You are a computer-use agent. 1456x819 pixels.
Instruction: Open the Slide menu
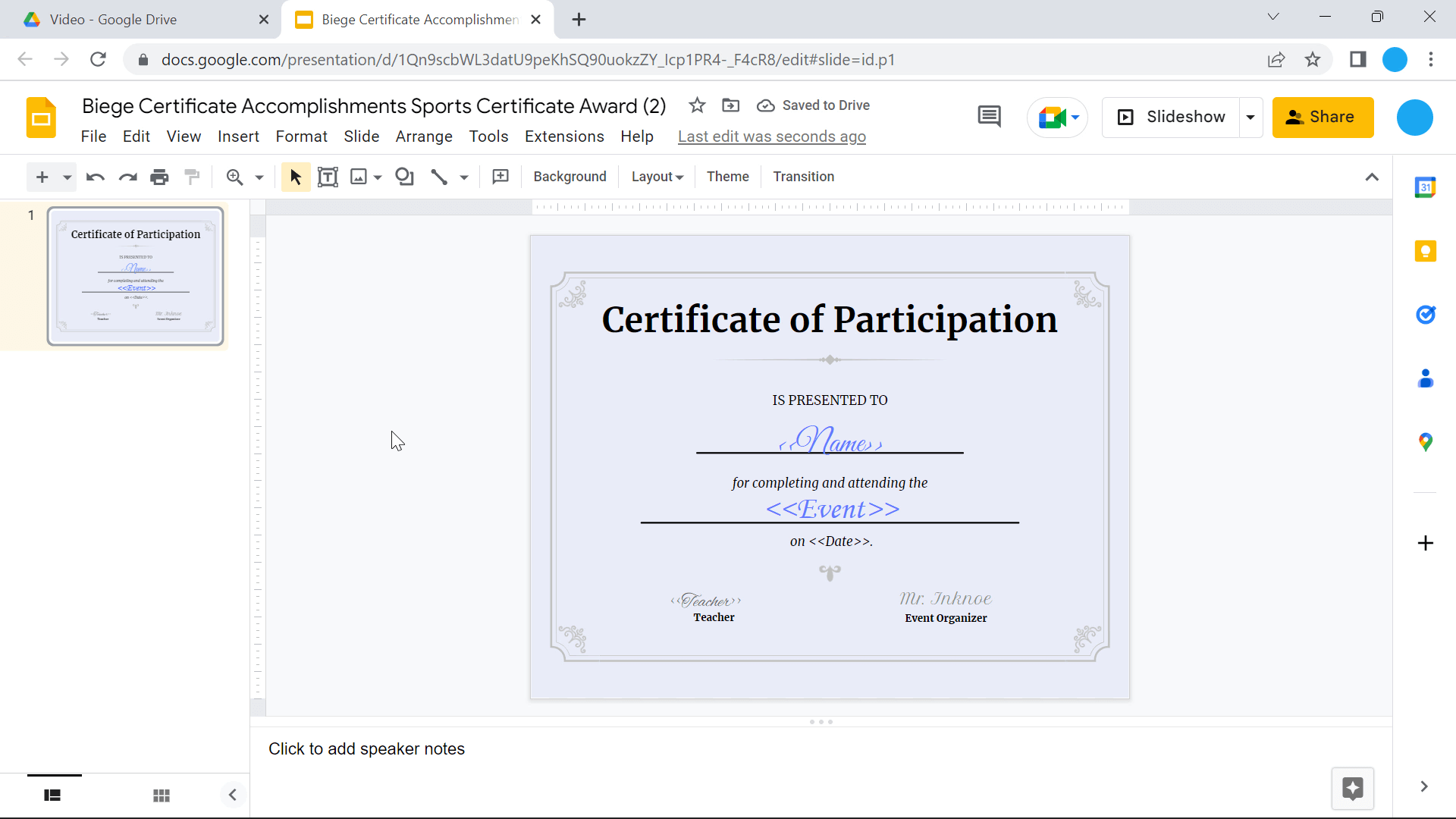tap(361, 136)
